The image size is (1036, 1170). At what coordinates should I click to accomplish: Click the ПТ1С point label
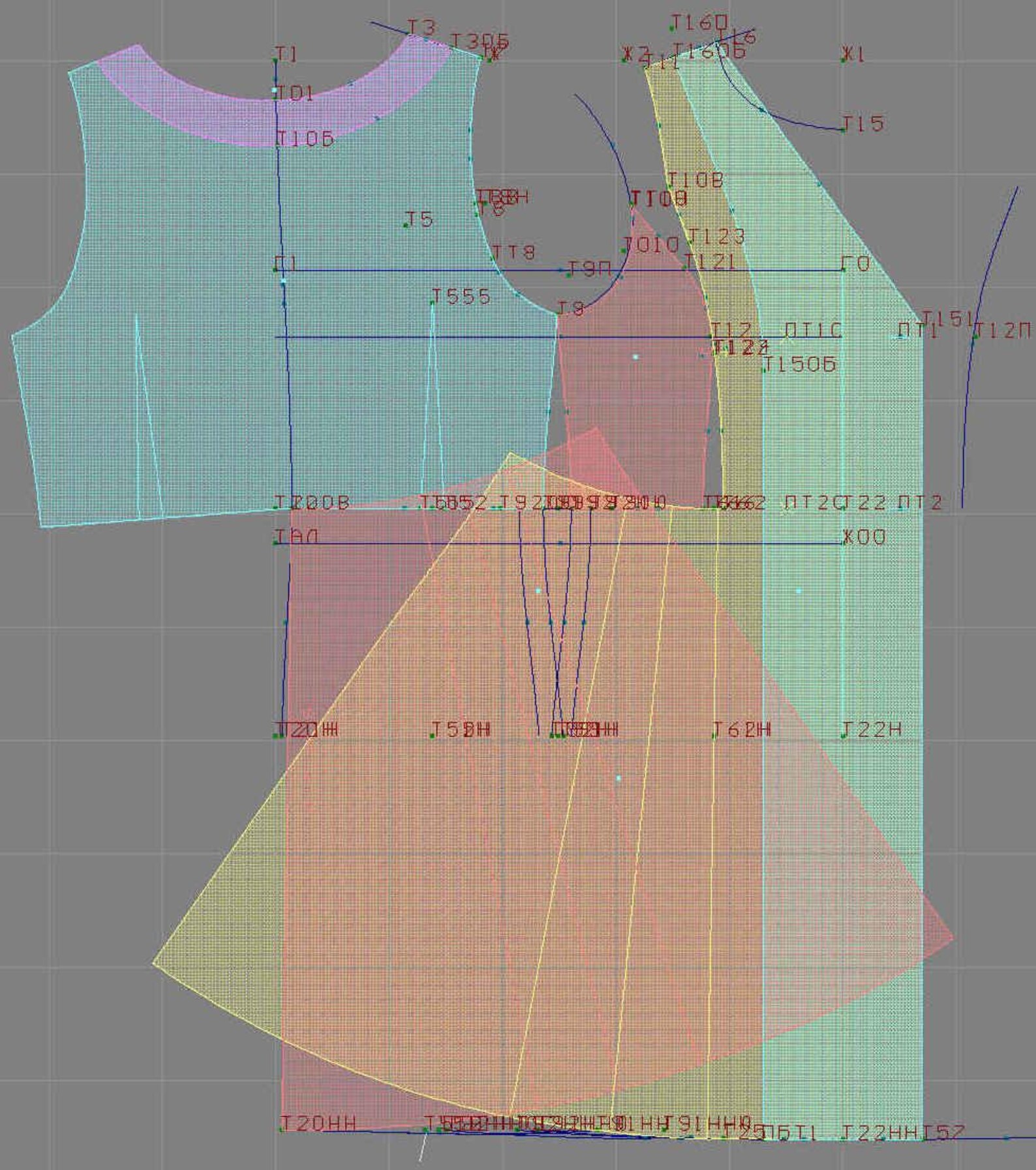point(813,331)
